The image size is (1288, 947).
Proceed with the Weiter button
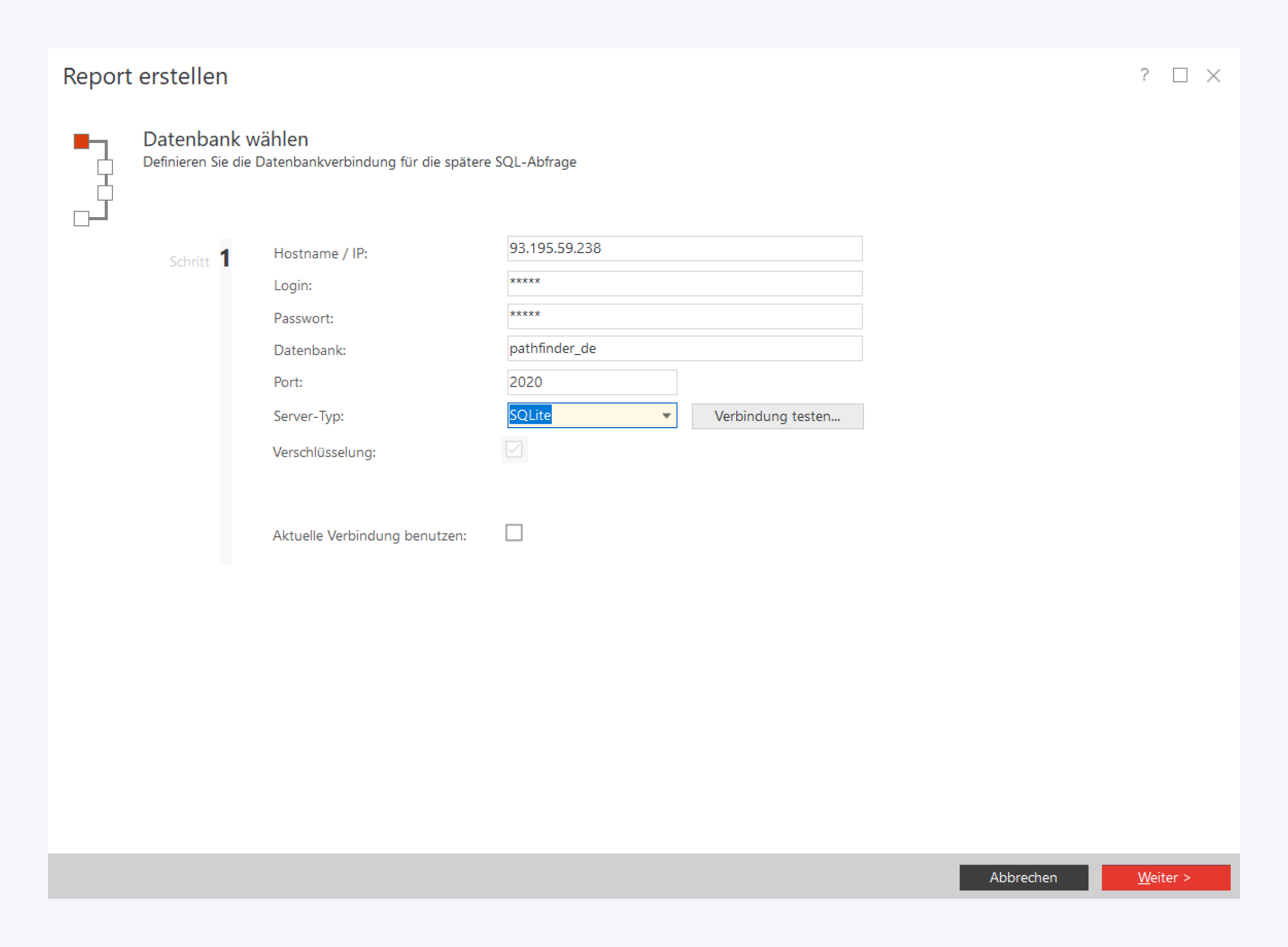(x=1165, y=877)
